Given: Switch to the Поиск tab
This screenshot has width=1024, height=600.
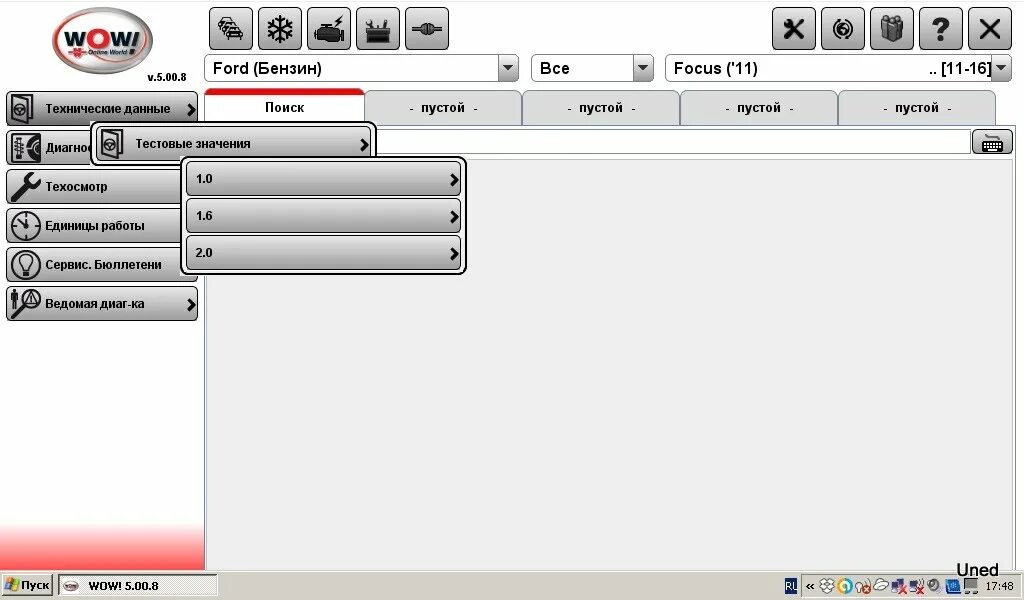Looking at the screenshot, I should pos(284,107).
